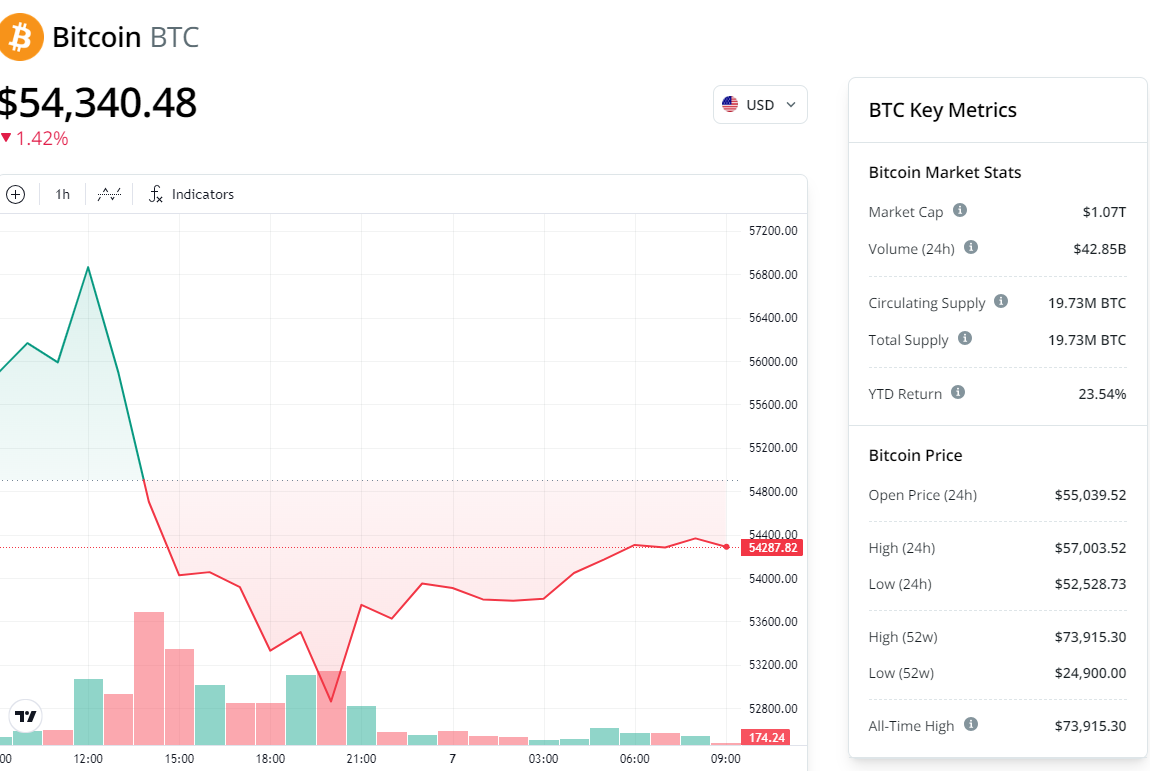Open the chart type line icon
The height and width of the screenshot is (771, 1150).
pyautogui.click(x=109, y=194)
